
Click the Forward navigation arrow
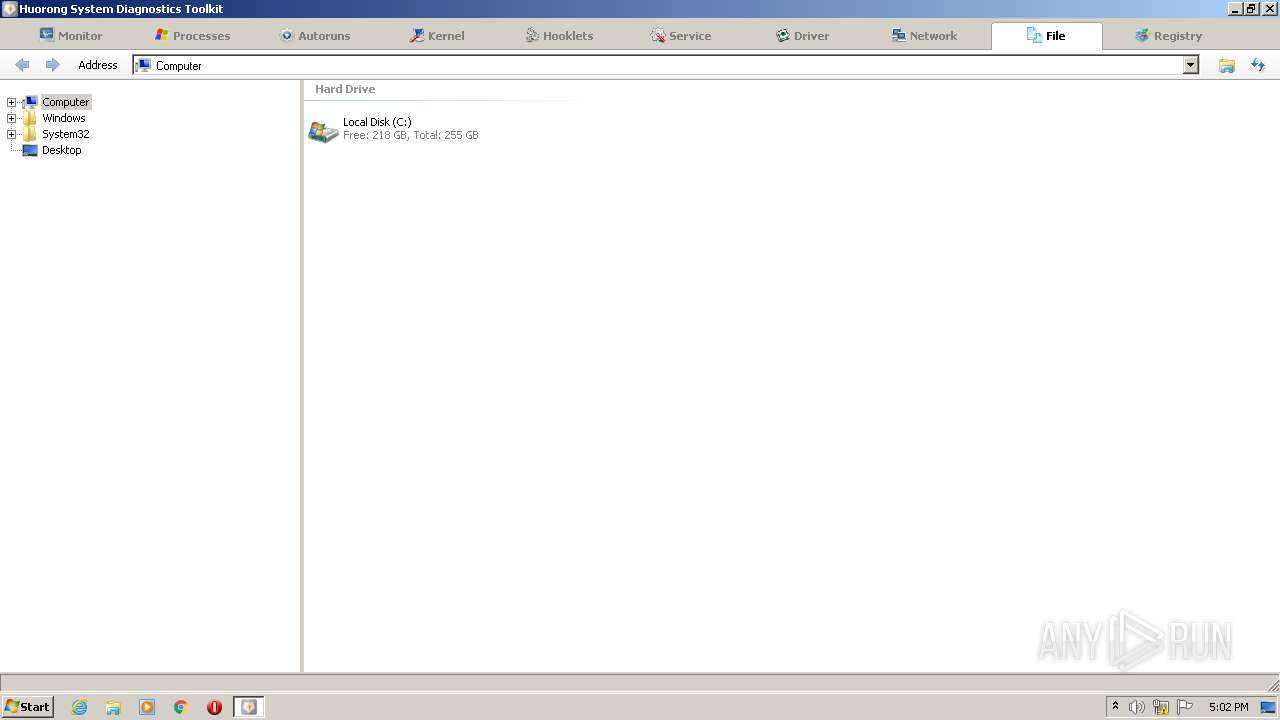pyautogui.click(x=53, y=65)
